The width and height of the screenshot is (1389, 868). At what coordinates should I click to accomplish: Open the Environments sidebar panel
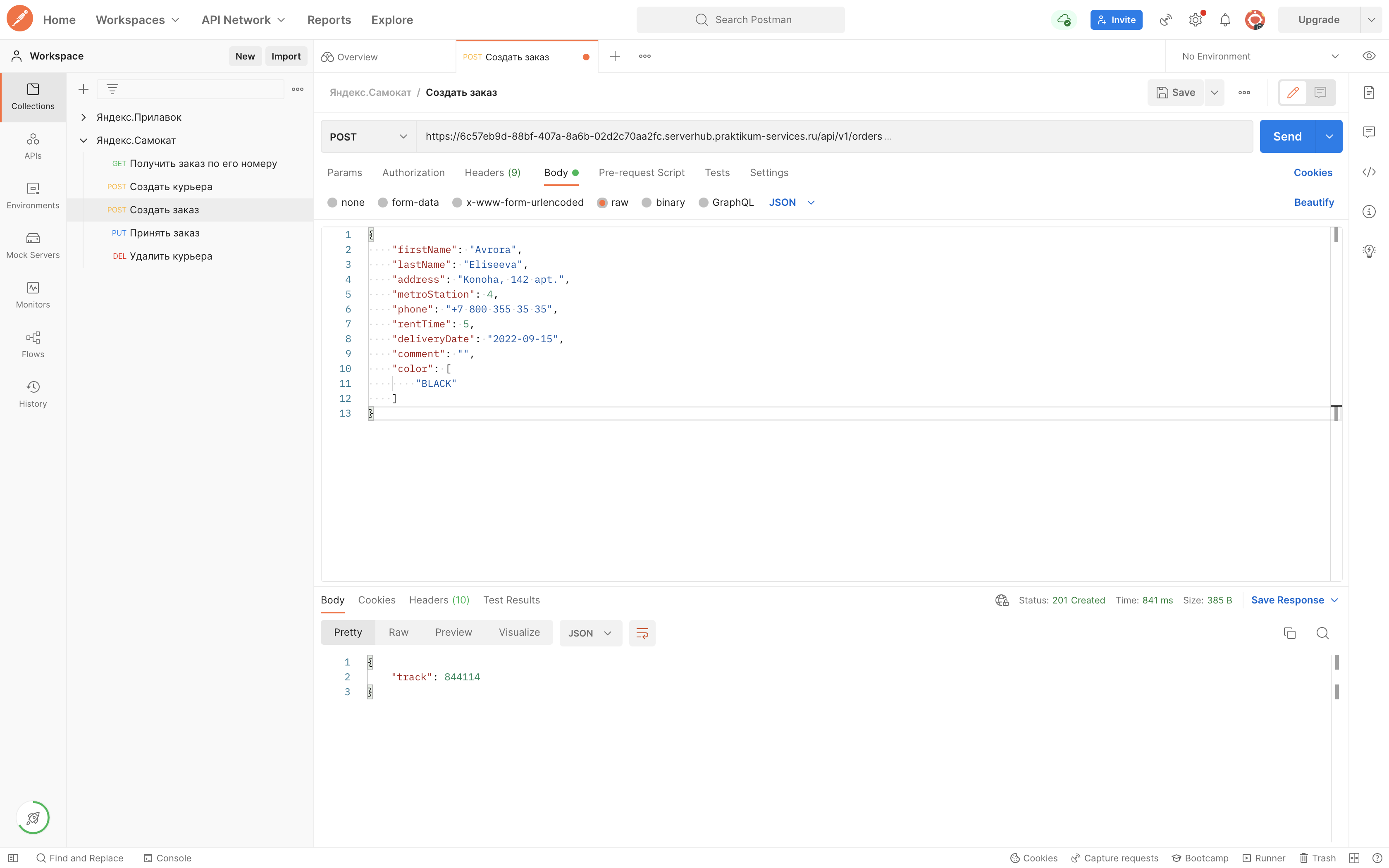(32, 196)
